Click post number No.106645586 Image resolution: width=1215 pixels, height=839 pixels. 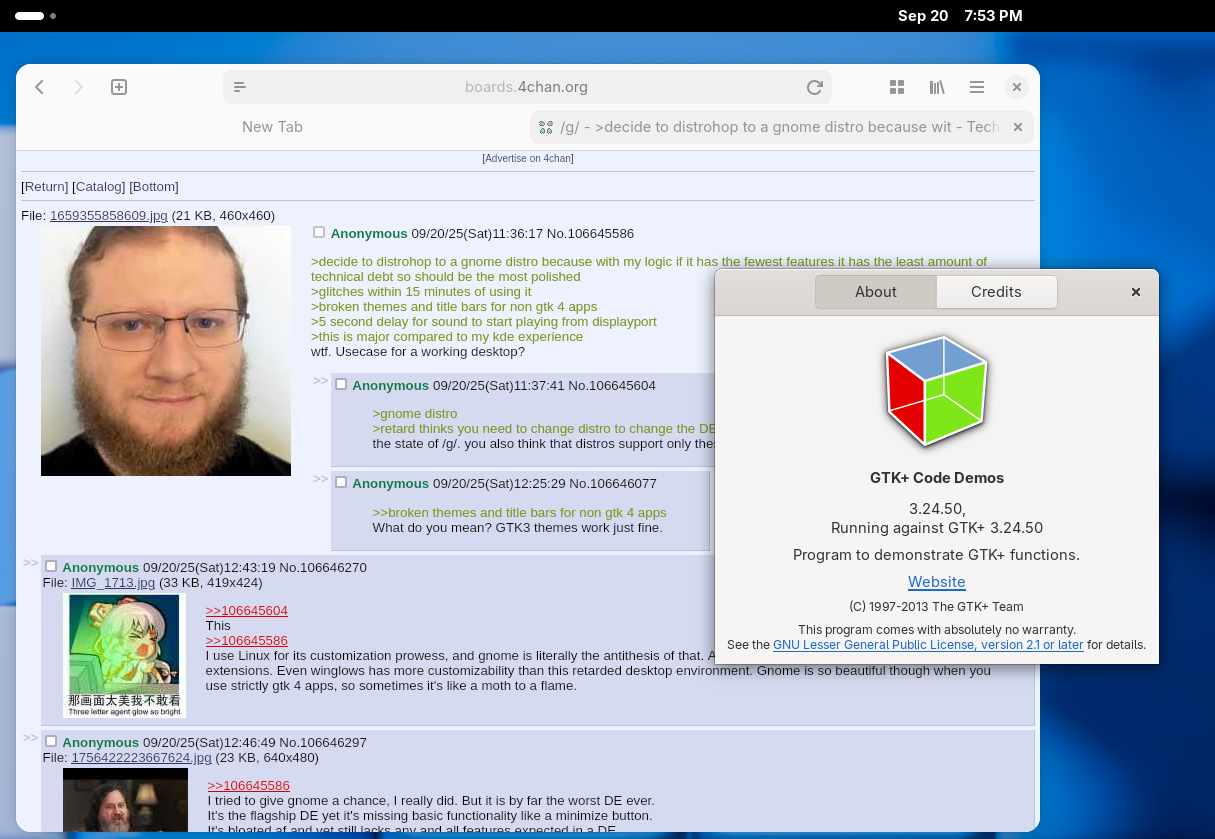591,234
